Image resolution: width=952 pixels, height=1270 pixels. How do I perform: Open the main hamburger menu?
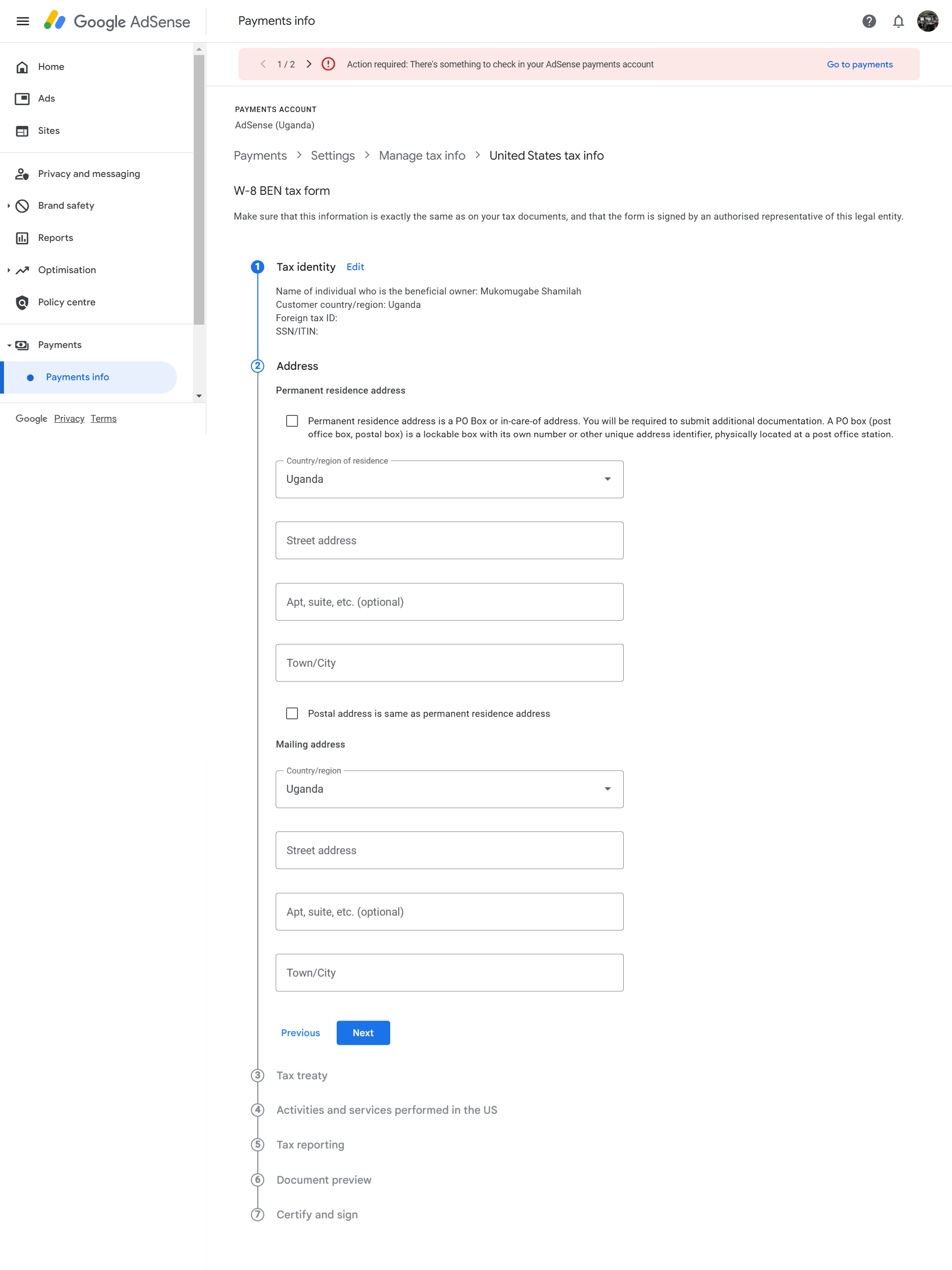coord(22,21)
